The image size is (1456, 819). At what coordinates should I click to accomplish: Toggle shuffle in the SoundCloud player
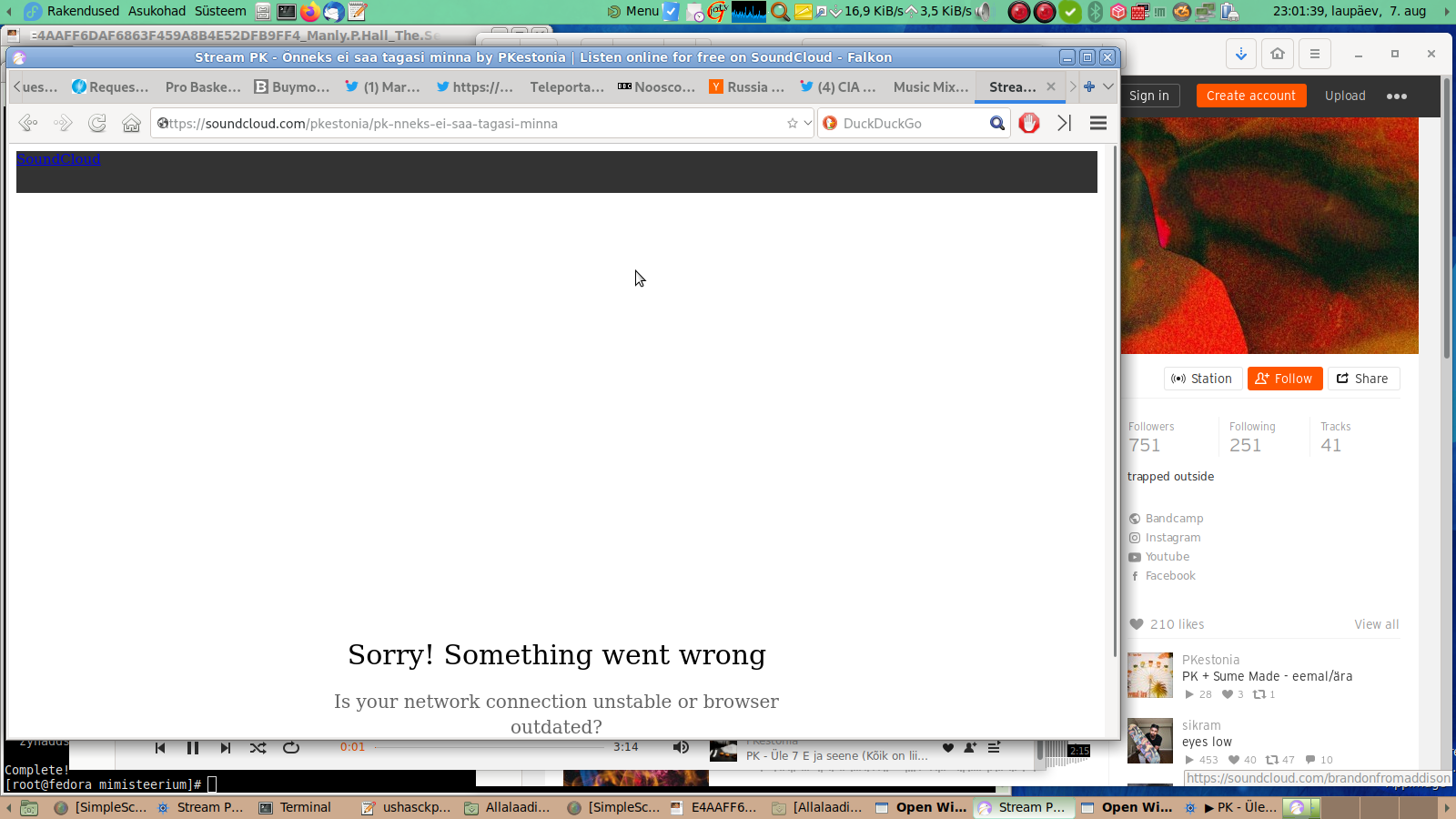pyautogui.click(x=258, y=747)
